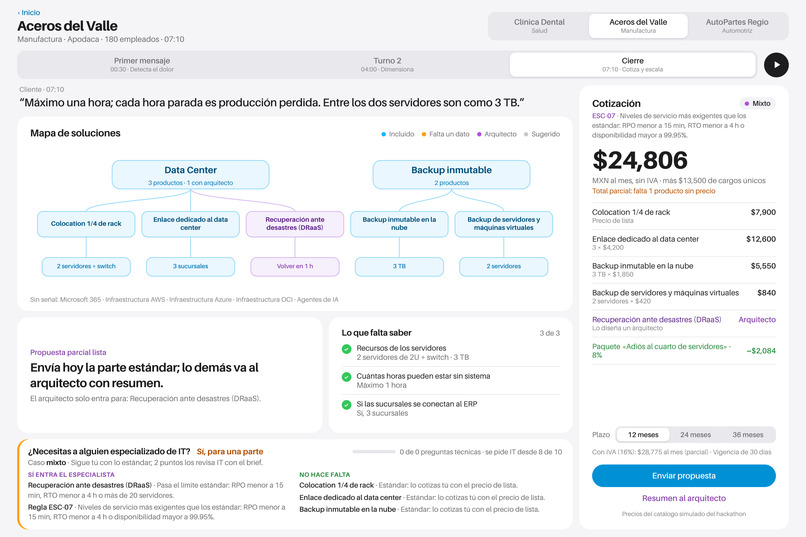Click the 'Adiós al cuarto de servidores' discount line
This screenshot has width=806, height=537.
pos(684,350)
